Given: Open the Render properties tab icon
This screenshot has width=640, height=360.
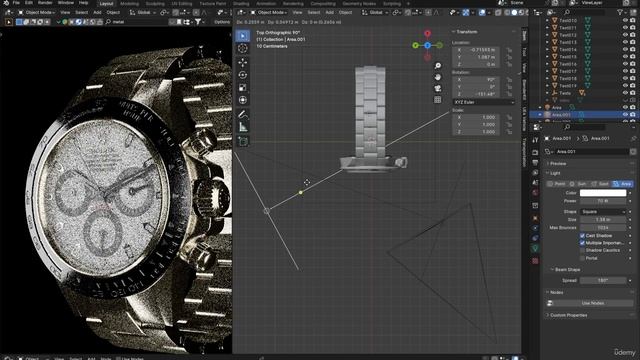Looking at the screenshot, I should click(535, 152).
